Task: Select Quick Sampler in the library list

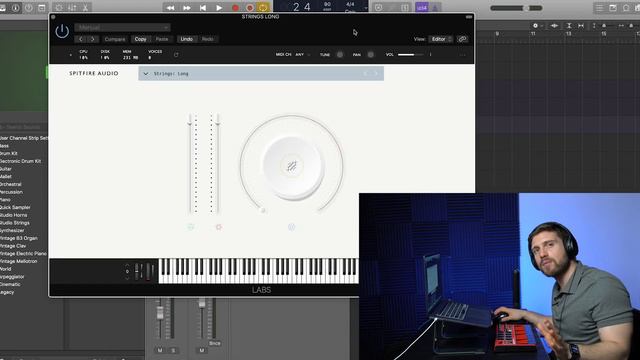Action: point(15,207)
